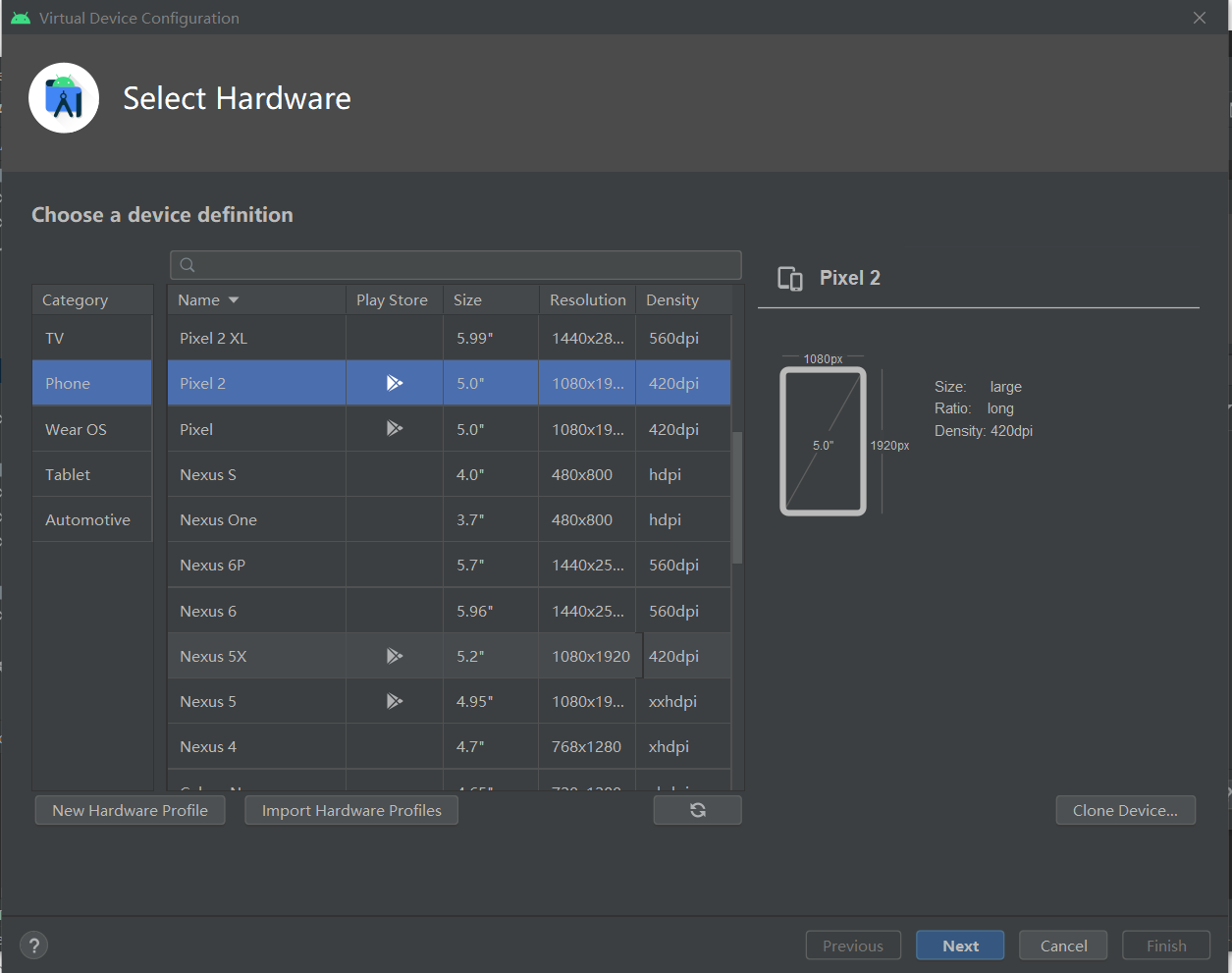Viewport: 1232px width, 973px height.
Task: Sort devices by the Name column arrow
Action: tap(234, 300)
